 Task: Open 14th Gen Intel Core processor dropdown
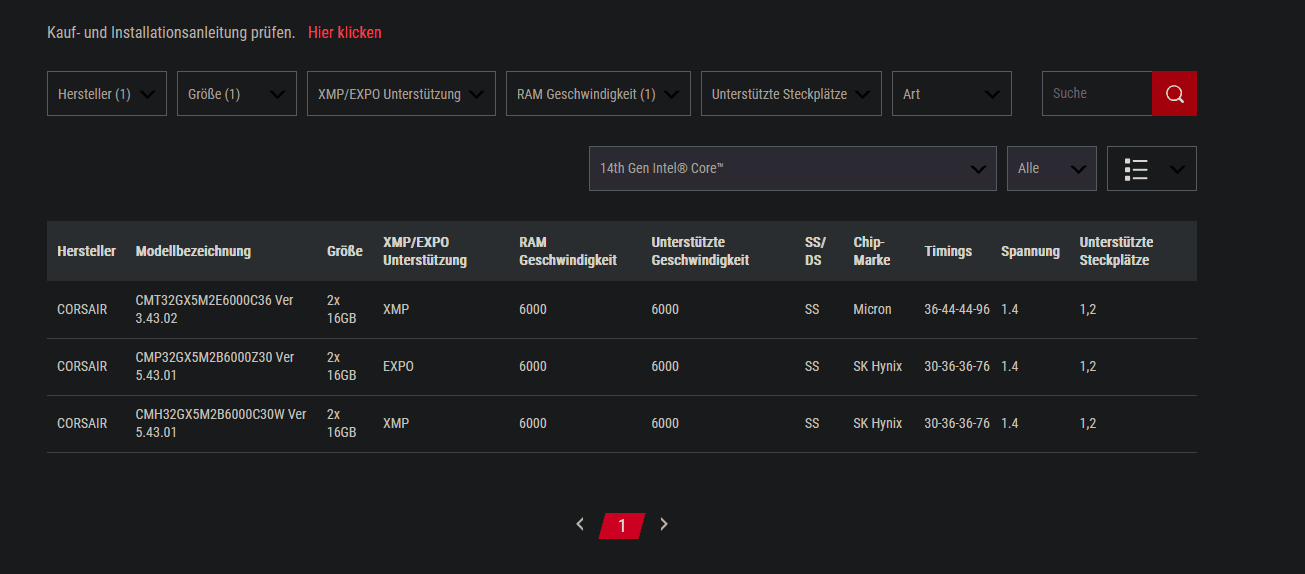tap(793, 169)
